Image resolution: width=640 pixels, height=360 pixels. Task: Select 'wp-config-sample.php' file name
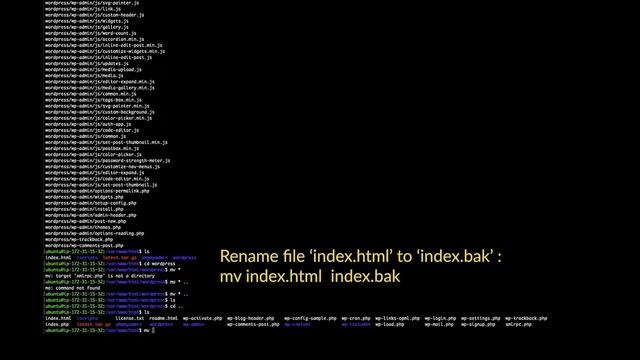(310, 318)
